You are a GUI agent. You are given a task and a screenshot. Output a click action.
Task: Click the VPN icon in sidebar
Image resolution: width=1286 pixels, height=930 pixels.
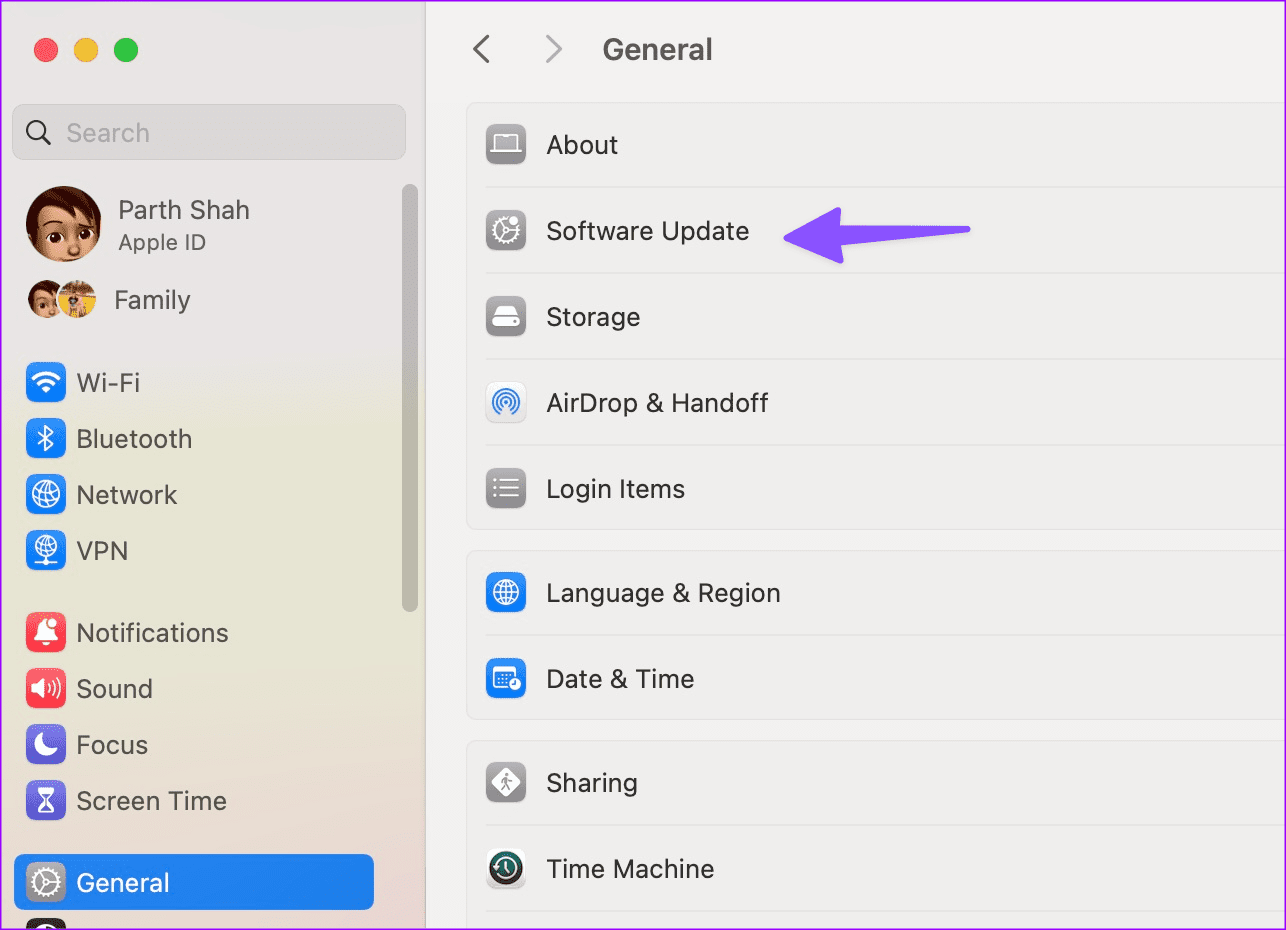tap(46, 551)
